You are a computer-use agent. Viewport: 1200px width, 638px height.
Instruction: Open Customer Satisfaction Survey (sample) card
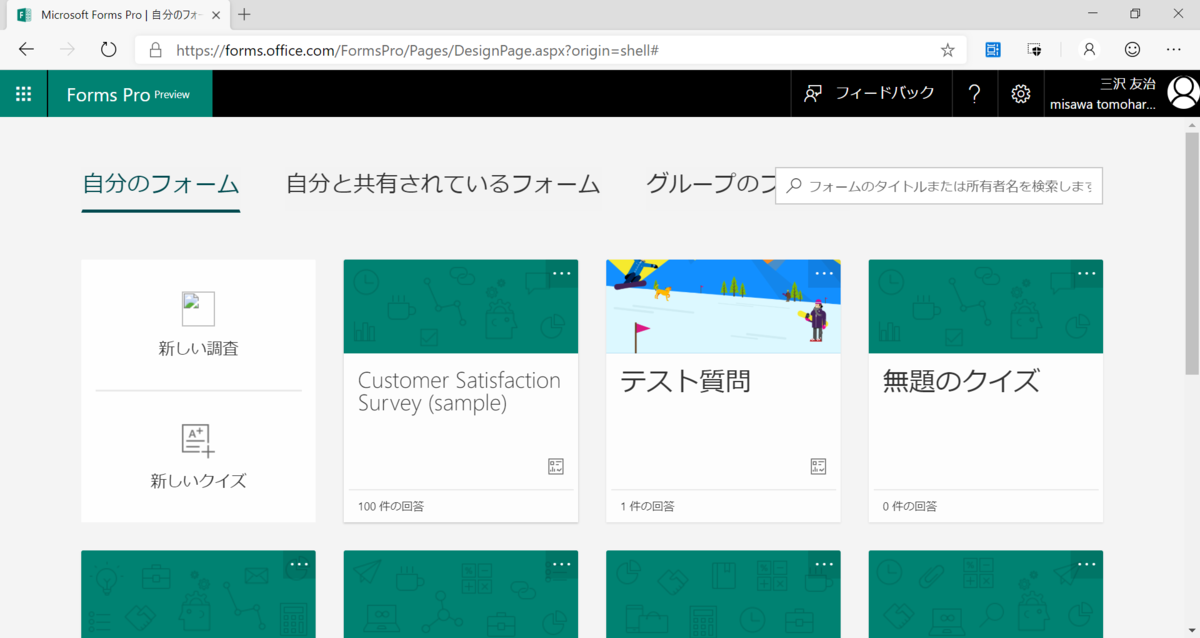[x=461, y=391]
